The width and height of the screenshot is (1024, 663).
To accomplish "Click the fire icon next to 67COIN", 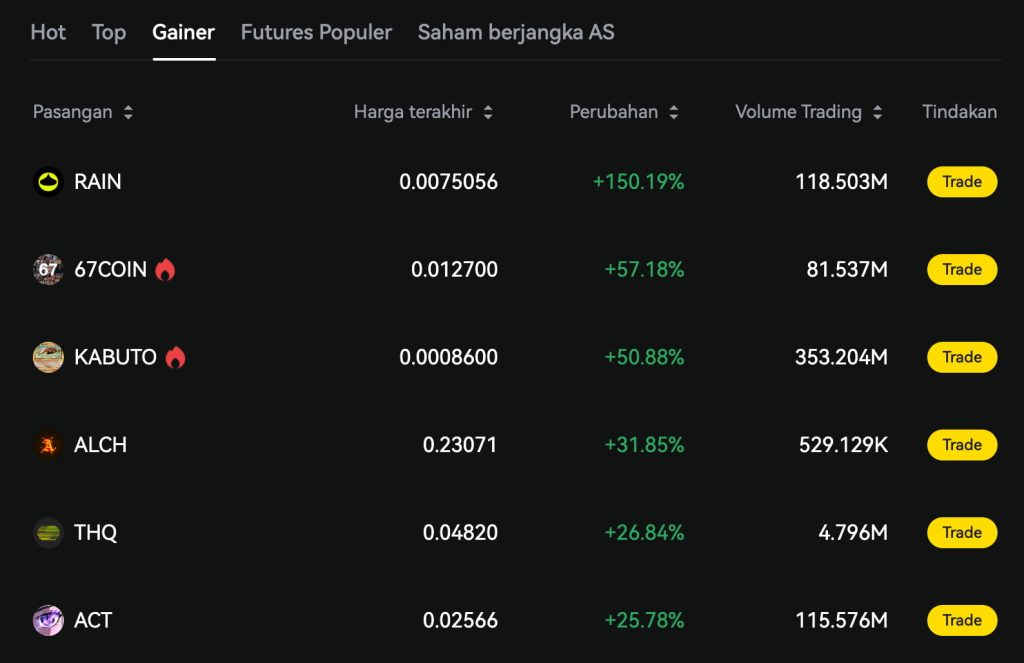I will (163, 268).
